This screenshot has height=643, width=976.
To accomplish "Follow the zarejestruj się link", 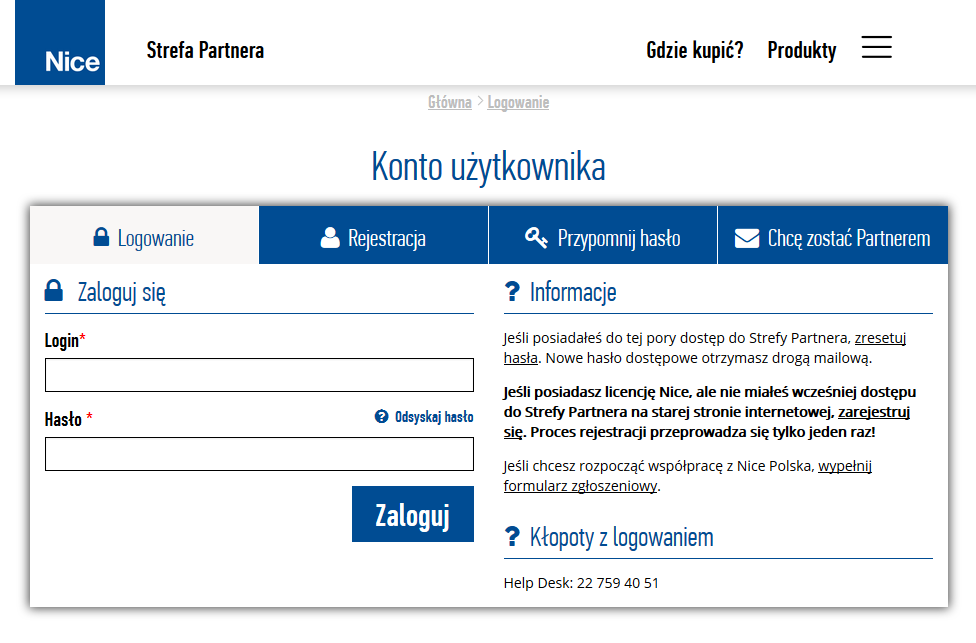I will click(x=873, y=412).
